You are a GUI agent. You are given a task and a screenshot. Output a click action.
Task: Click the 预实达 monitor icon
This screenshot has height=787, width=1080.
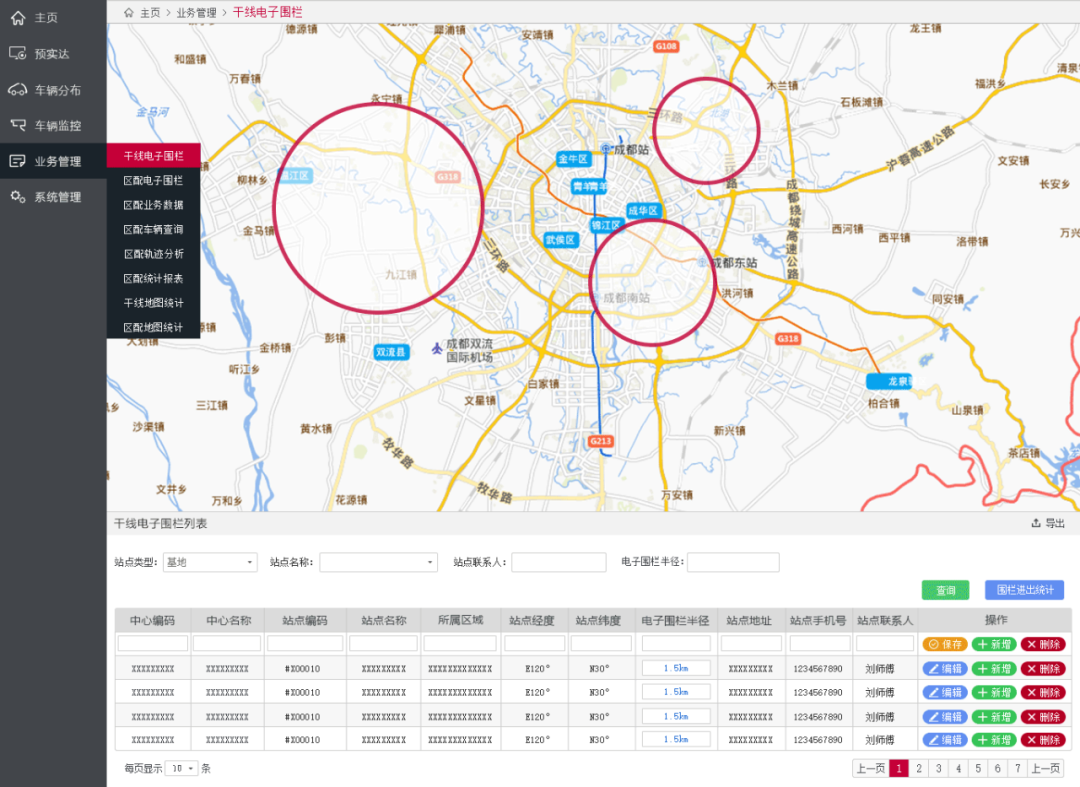[18, 53]
